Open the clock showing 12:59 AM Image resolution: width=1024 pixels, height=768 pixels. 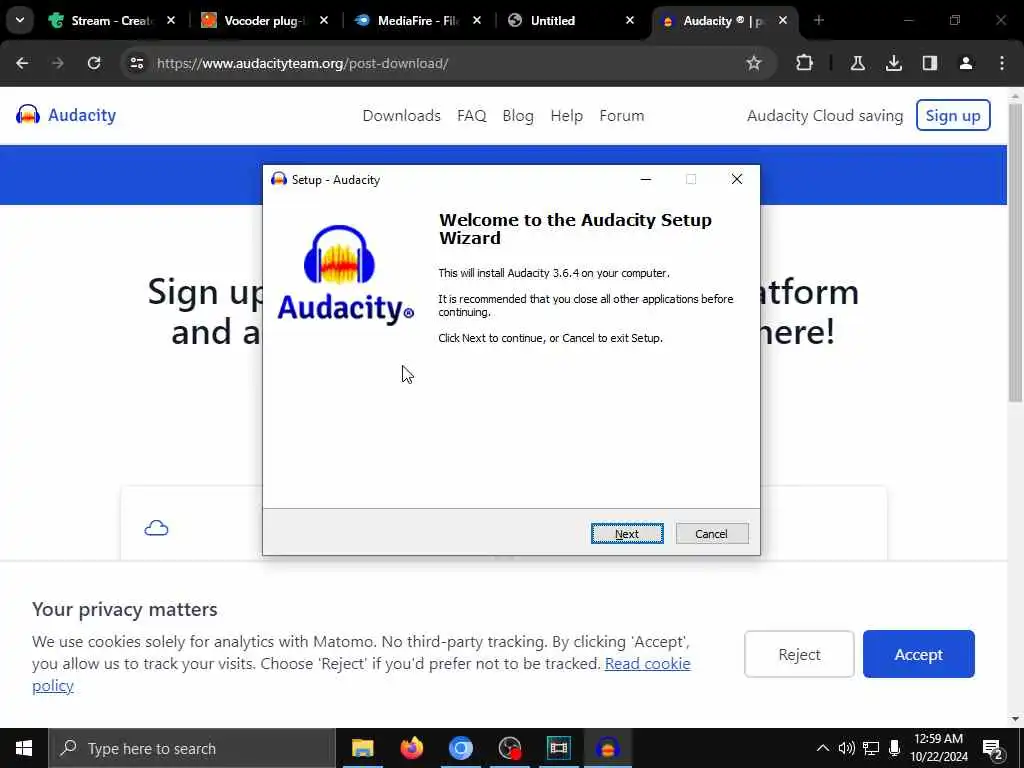938,748
